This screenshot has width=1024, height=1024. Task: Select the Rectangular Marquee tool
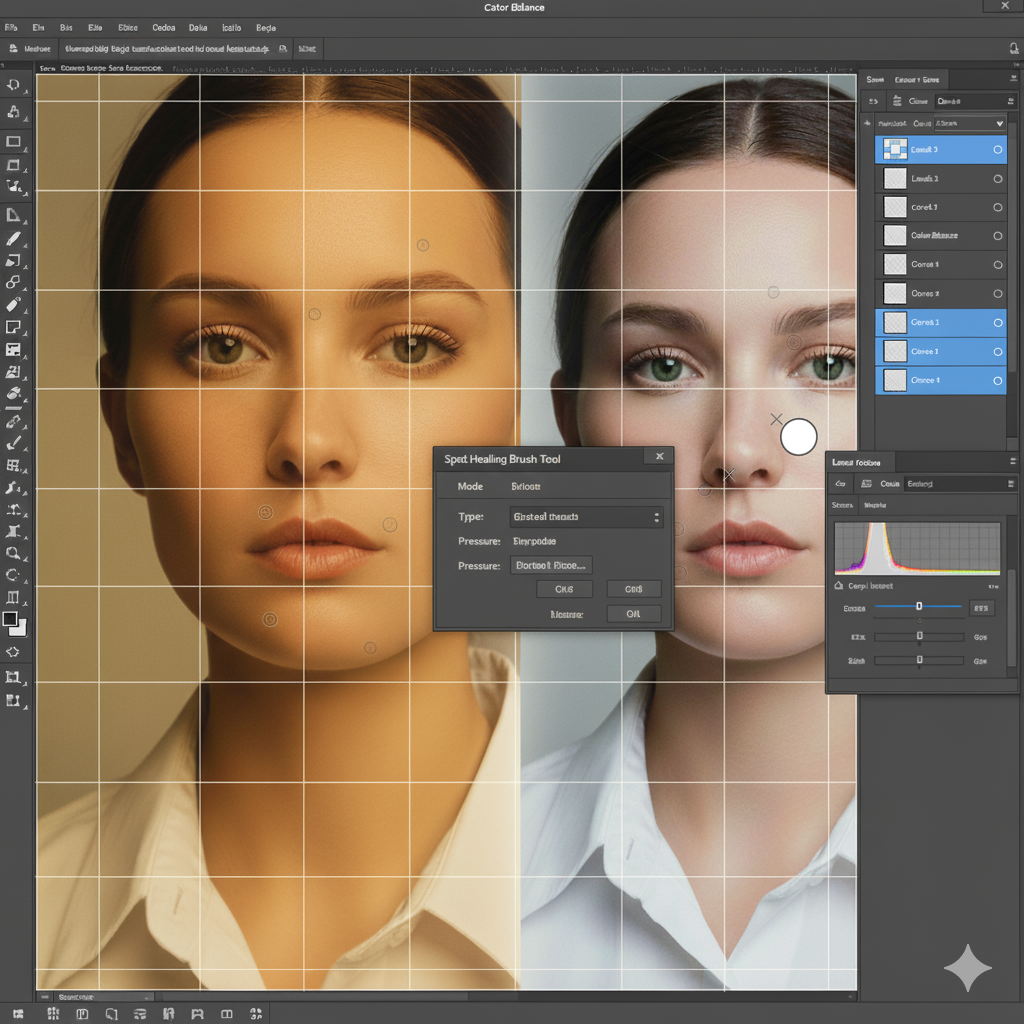(x=13, y=142)
